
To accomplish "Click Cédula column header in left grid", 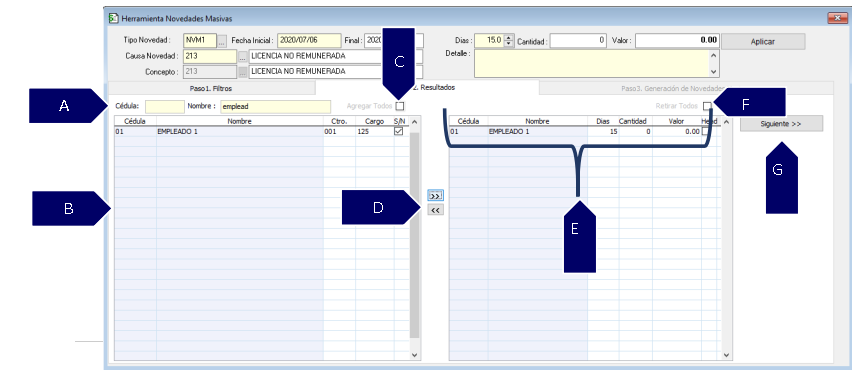I will click(135, 121).
